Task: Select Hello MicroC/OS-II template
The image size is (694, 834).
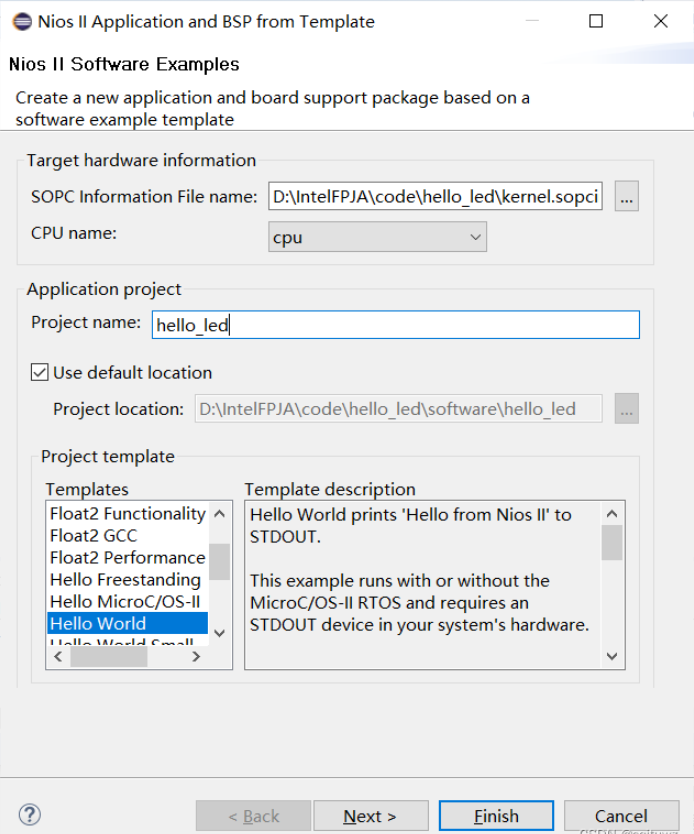Action: pyautogui.click(x=125, y=602)
